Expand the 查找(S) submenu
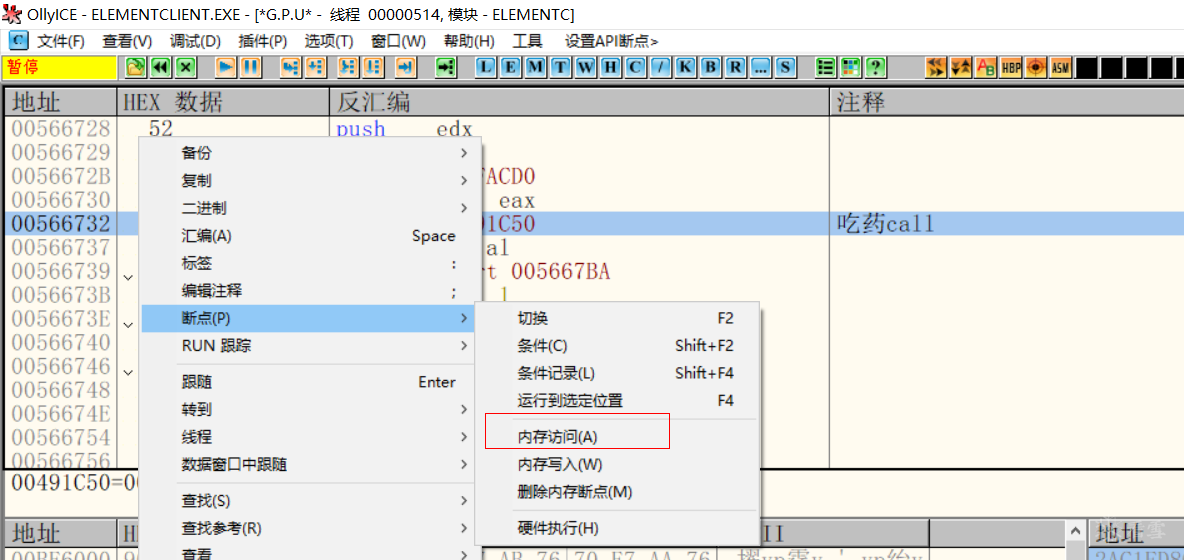Screen dimensions: 1184x560 312,501
